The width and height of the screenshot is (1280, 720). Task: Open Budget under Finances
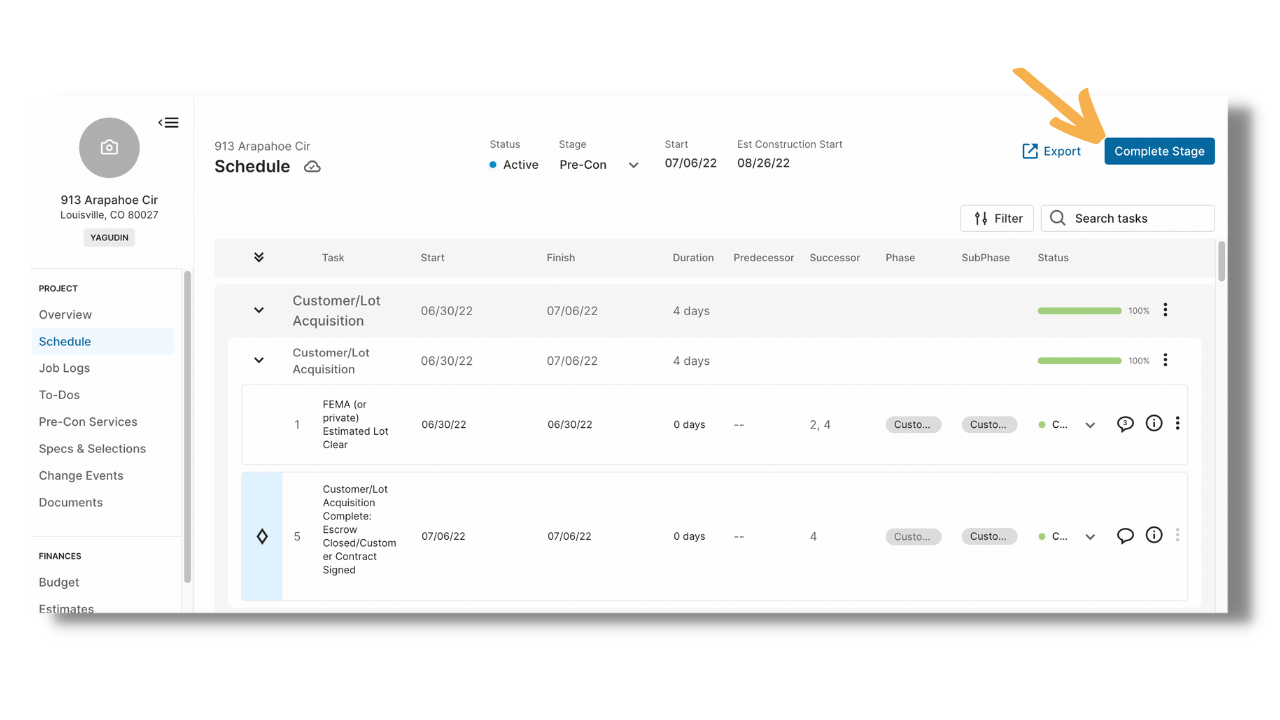click(59, 582)
